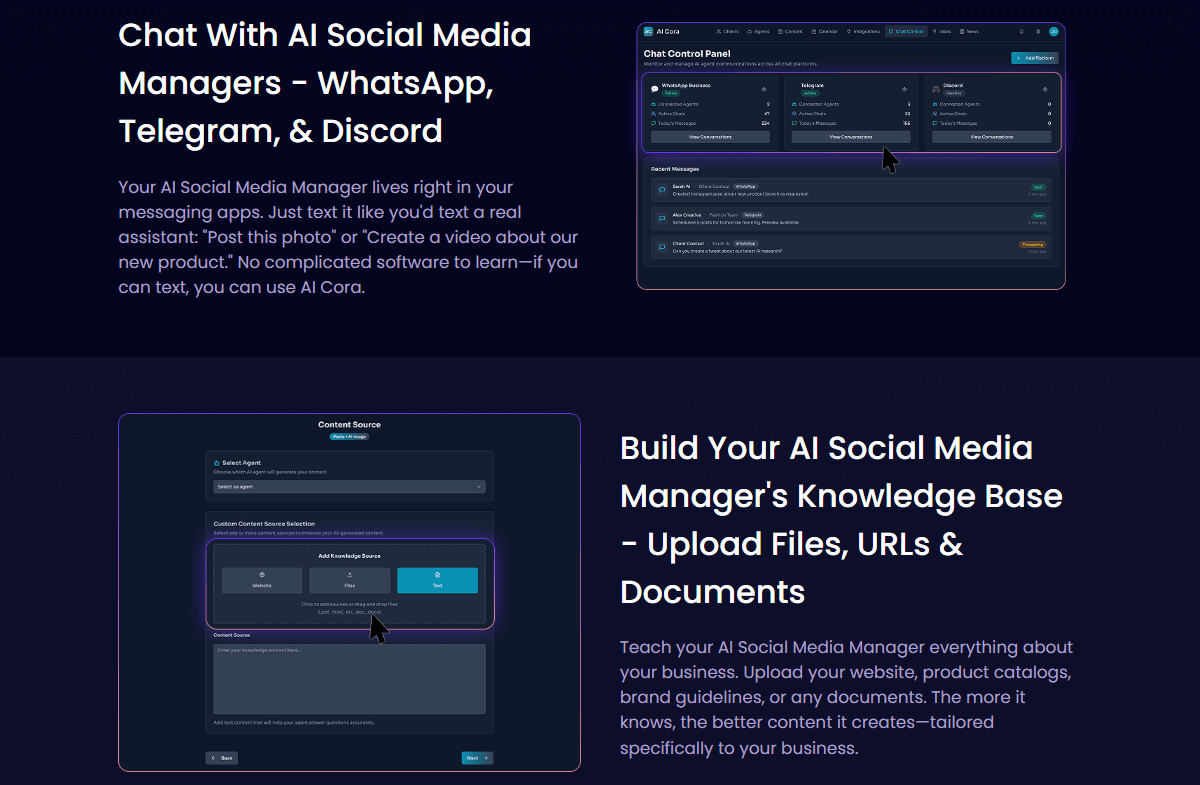The image size is (1200, 785).
Task: Open WhatsApp Business card settings icon
Action: (763, 89)
